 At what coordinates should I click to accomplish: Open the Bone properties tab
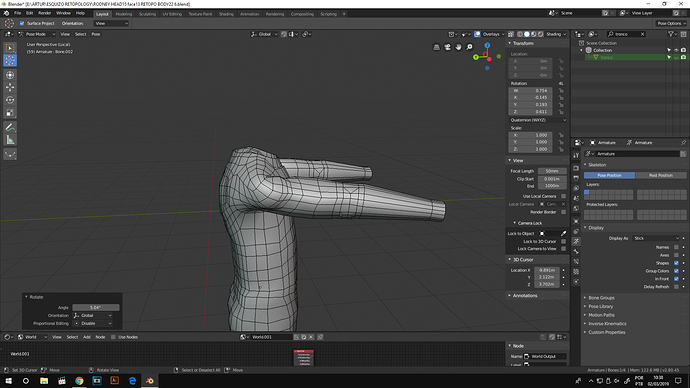[x=576, y=252]
